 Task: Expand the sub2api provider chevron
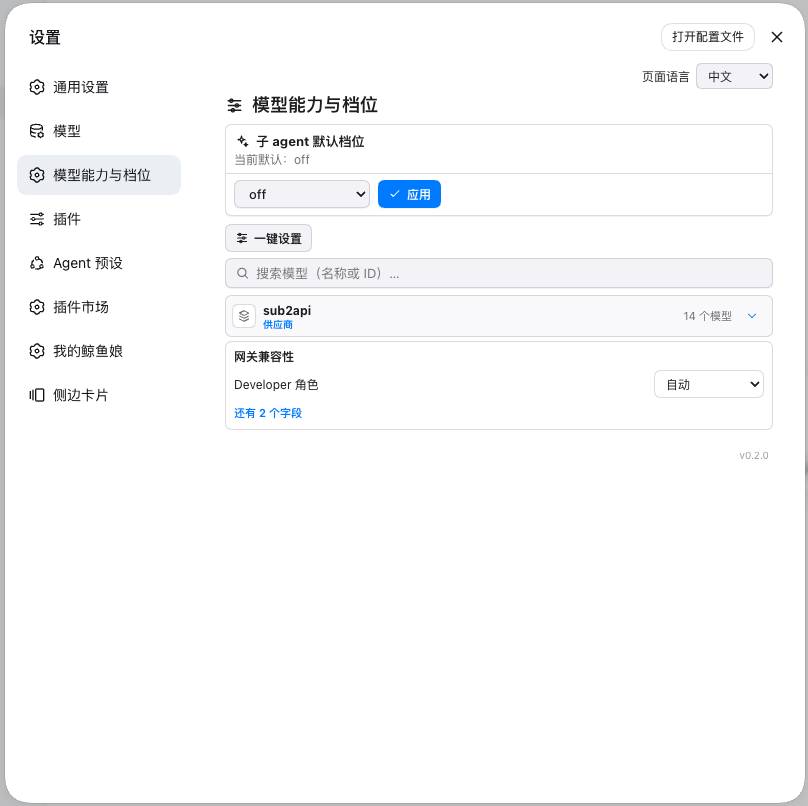coord(752,316)
